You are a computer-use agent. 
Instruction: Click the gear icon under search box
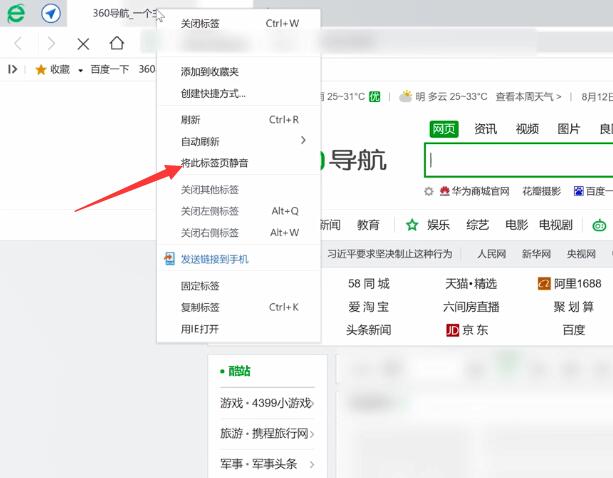coord(429,192)
